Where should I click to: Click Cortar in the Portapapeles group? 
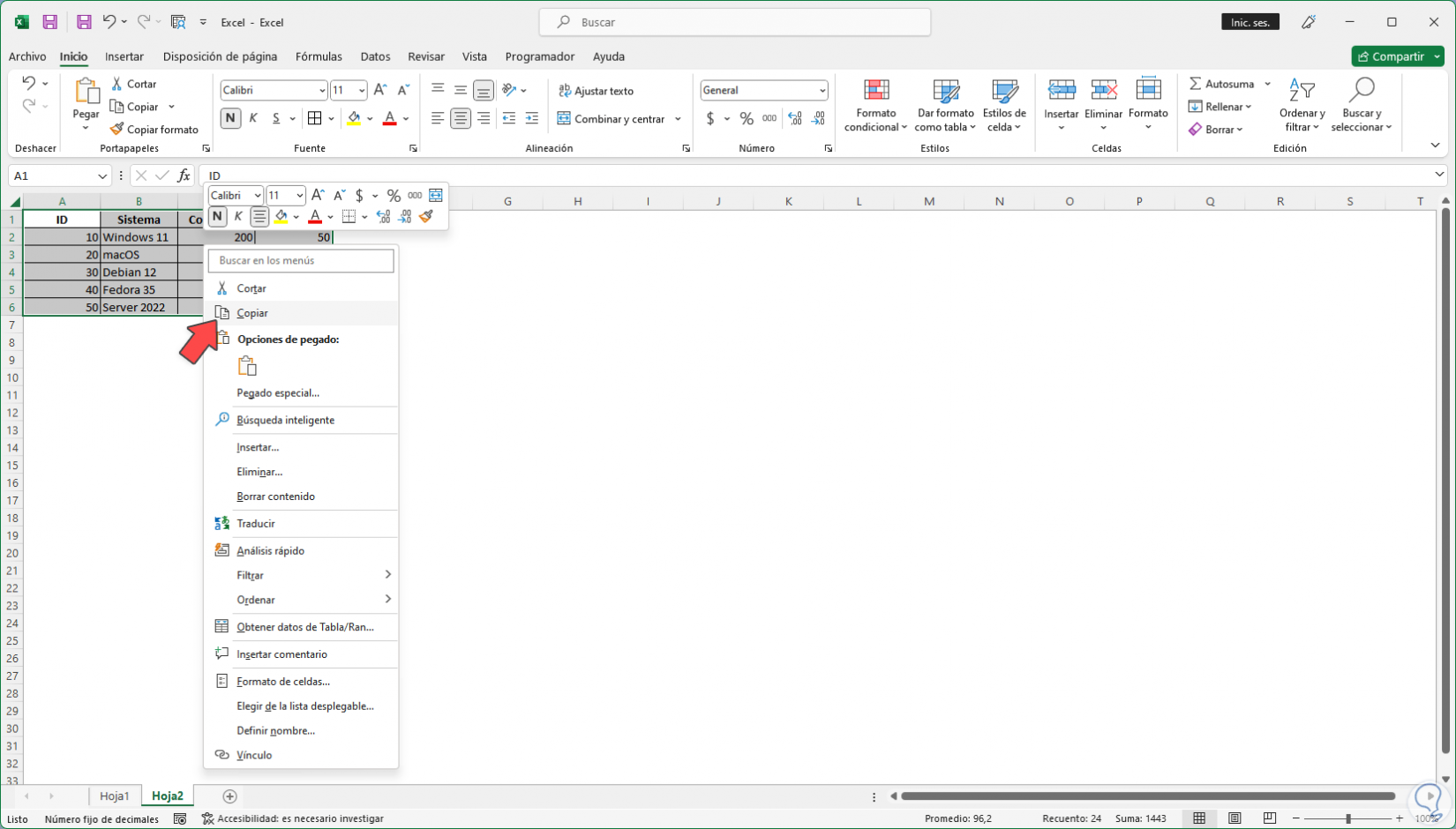(x=134, y=84)
